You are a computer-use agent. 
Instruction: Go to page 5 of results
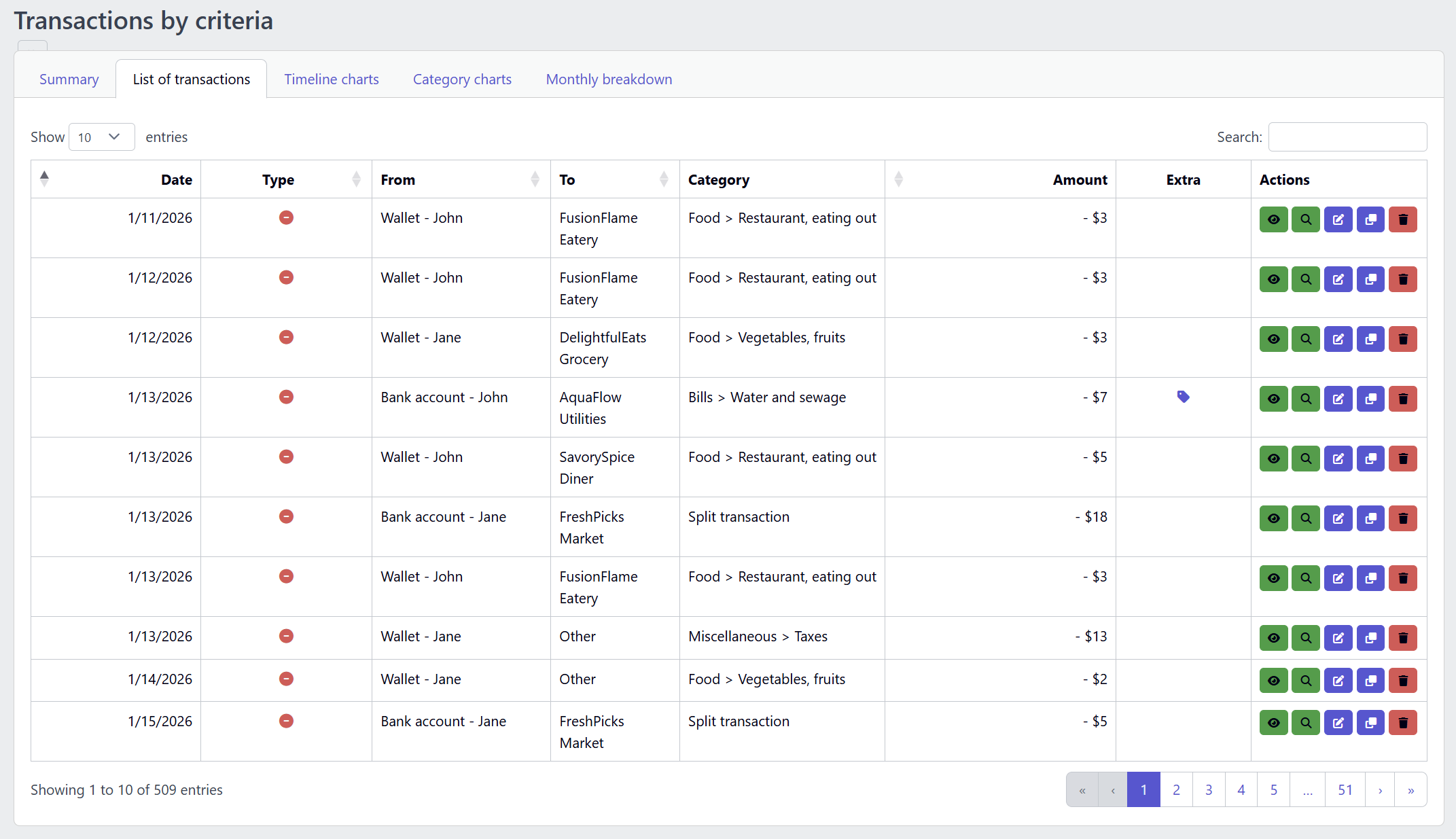(x=1274, y=790)
